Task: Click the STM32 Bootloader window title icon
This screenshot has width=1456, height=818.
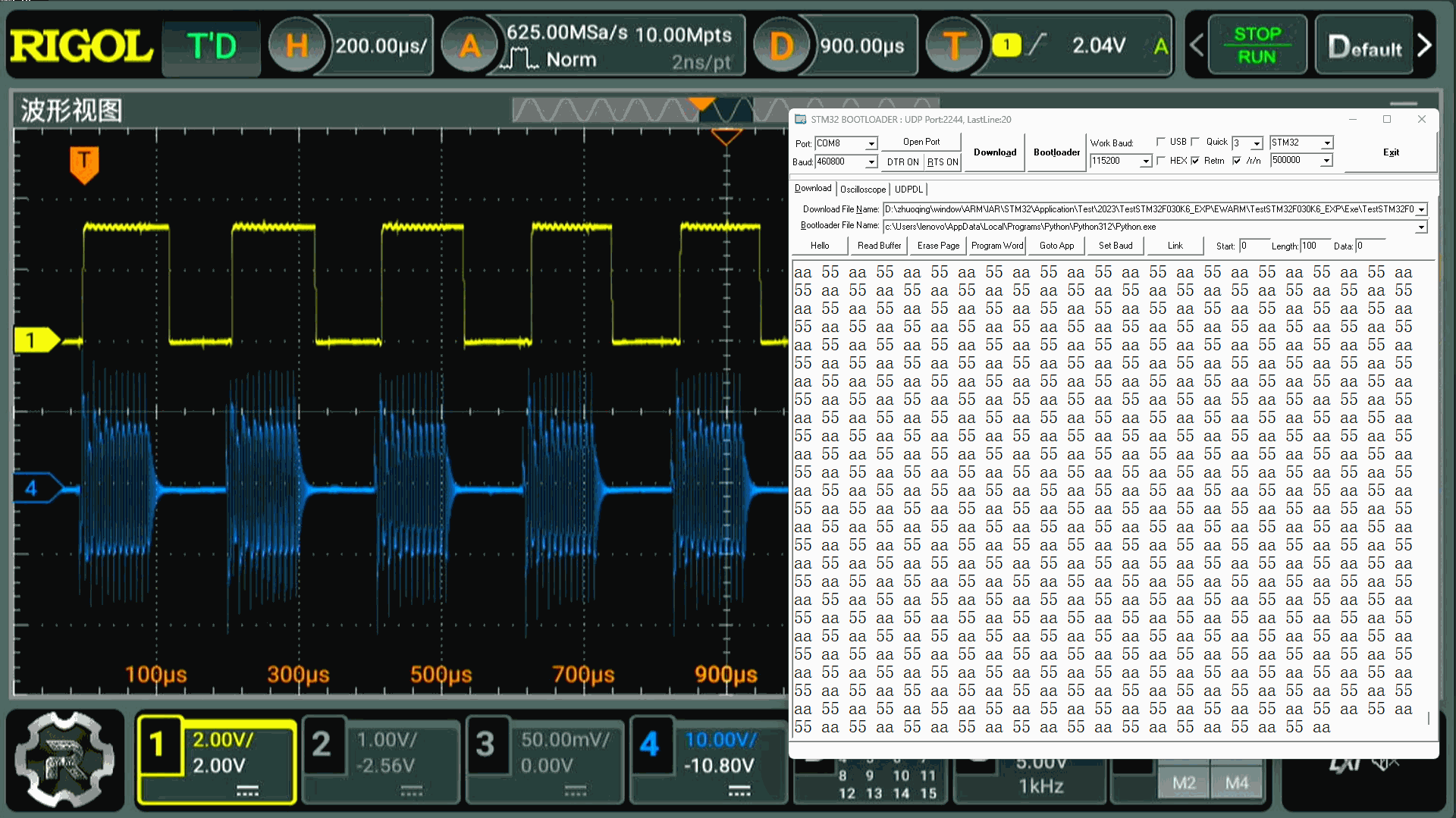Action: point(800,119)
